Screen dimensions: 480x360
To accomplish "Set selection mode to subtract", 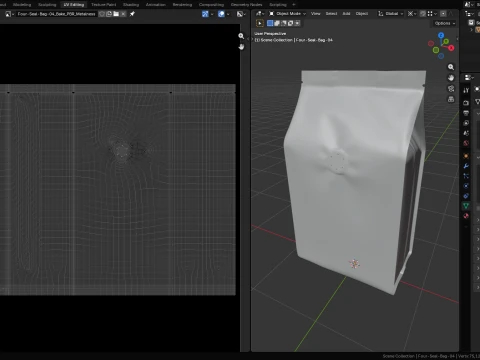I will [x=284, y=23].
